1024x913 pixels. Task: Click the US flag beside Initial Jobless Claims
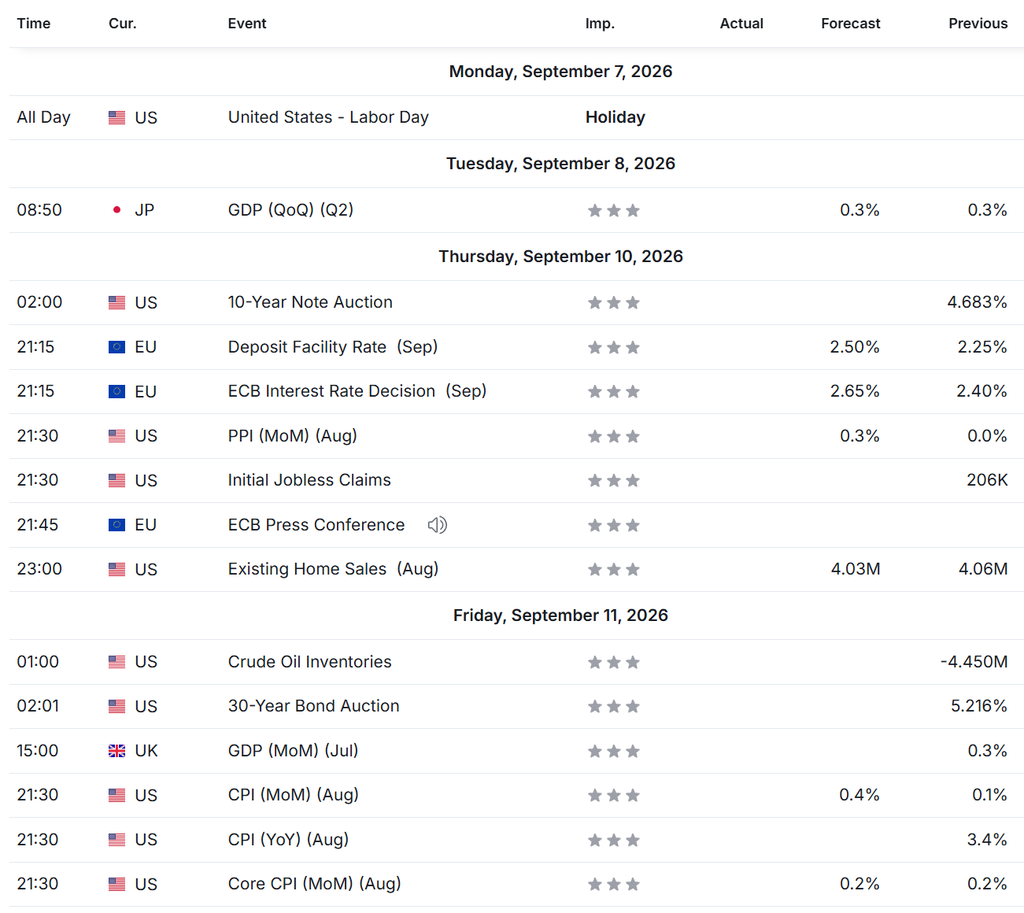[x=117, y=481]
